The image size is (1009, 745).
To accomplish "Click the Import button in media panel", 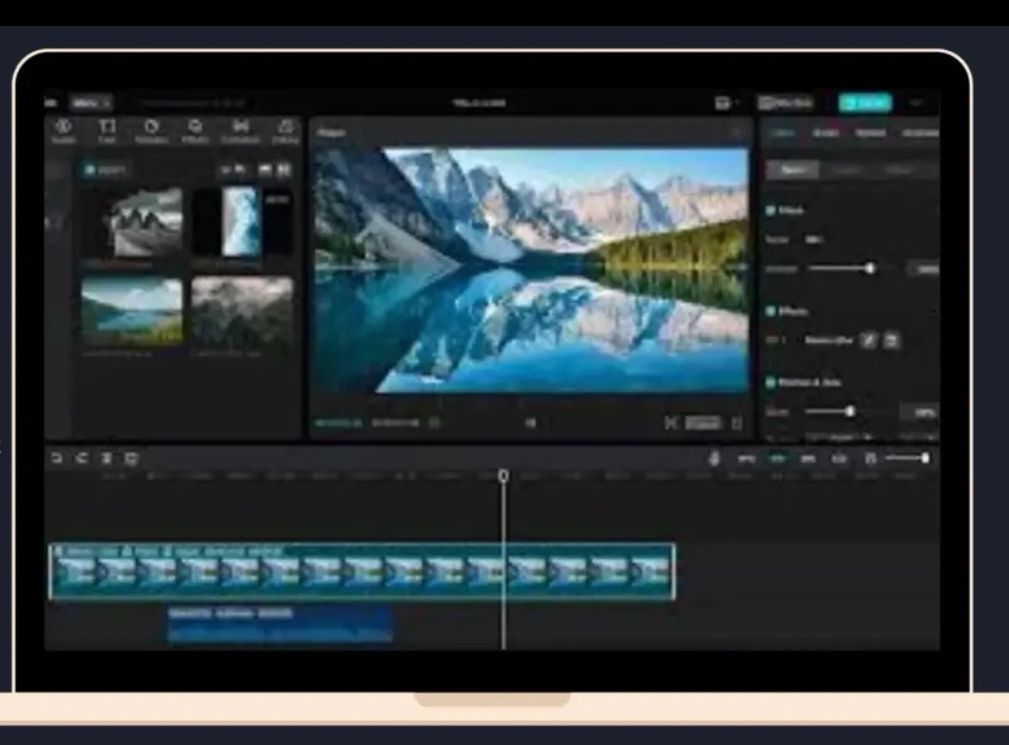I will [x=106, y=170].
